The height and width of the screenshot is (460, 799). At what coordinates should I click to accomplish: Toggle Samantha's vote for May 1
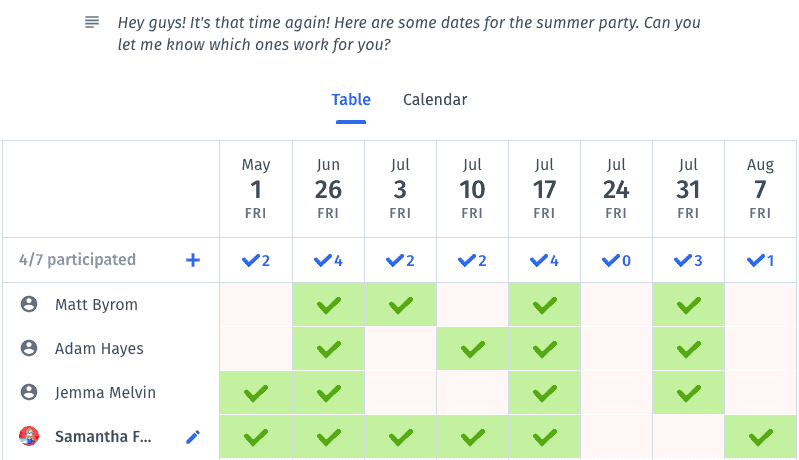pos(256,437)
